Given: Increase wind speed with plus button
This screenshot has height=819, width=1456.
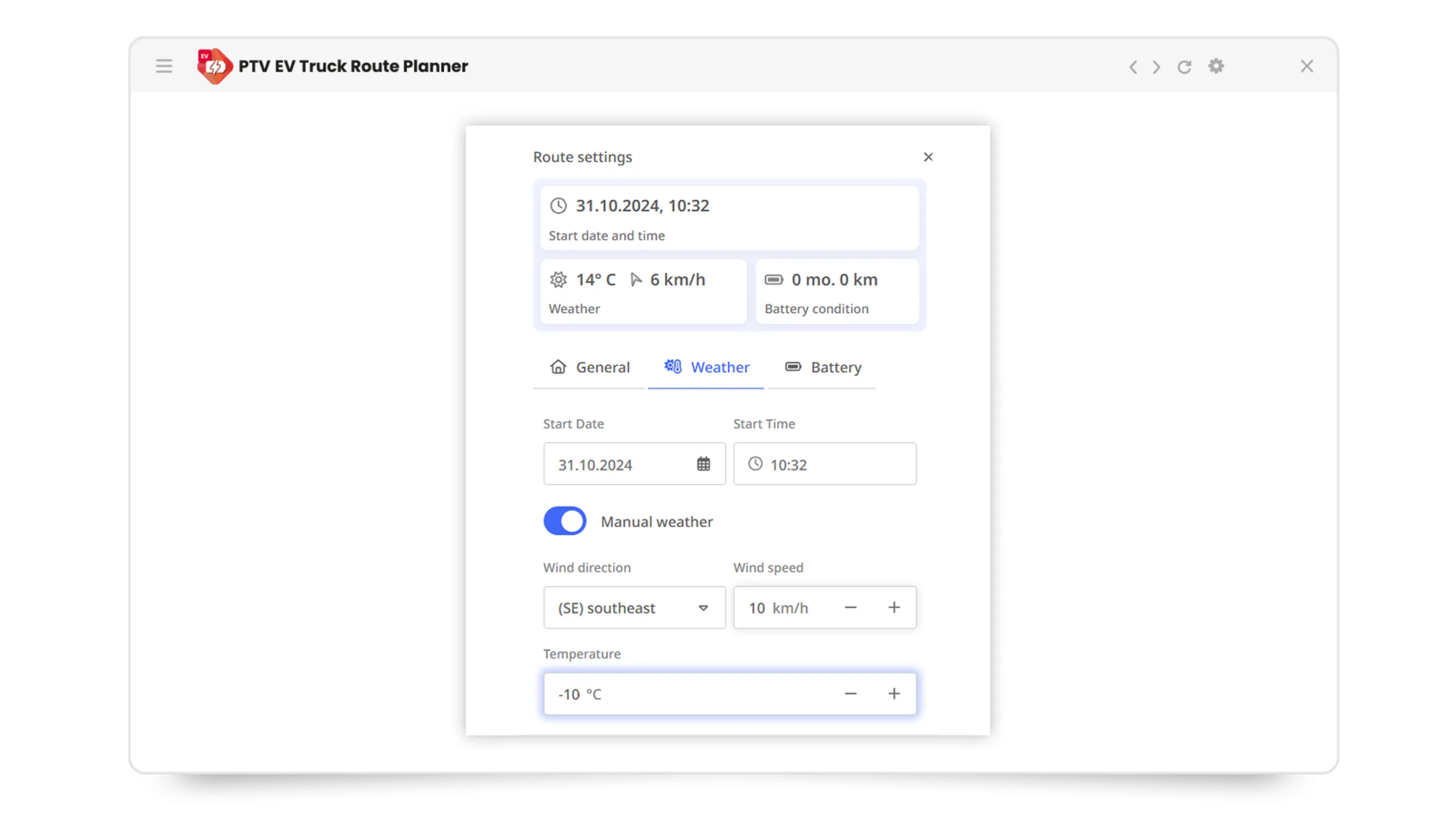Looking at the screenshot, I should pos(894,608).
